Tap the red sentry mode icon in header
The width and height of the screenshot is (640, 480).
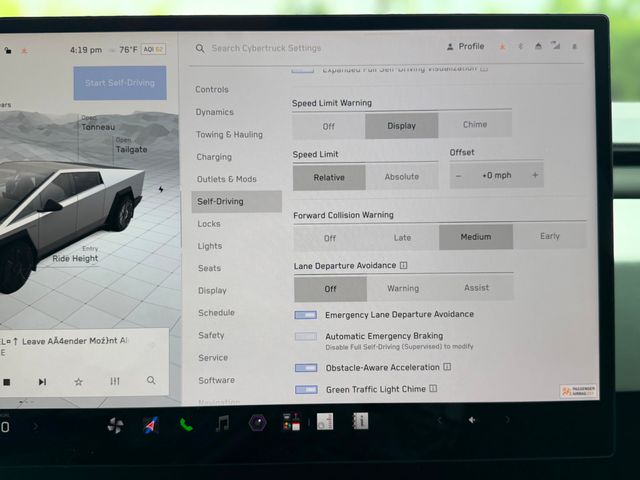(502, 47)
